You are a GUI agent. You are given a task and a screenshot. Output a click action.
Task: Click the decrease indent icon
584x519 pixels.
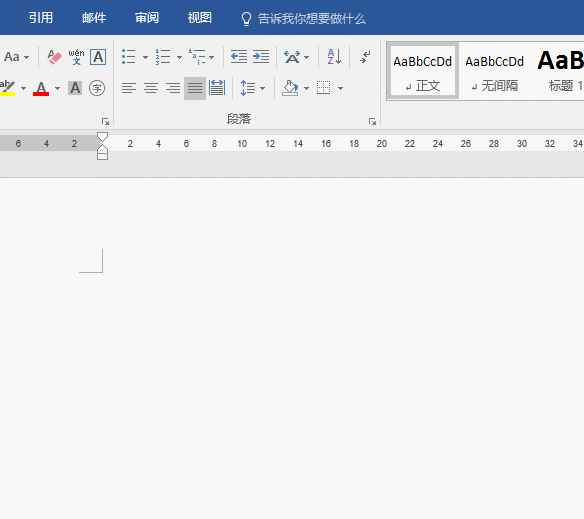point(239,57)
